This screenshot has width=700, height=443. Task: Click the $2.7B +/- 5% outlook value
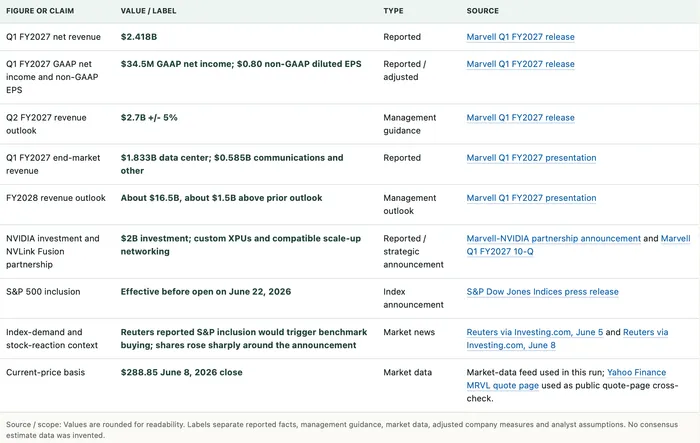coord(149,117)
